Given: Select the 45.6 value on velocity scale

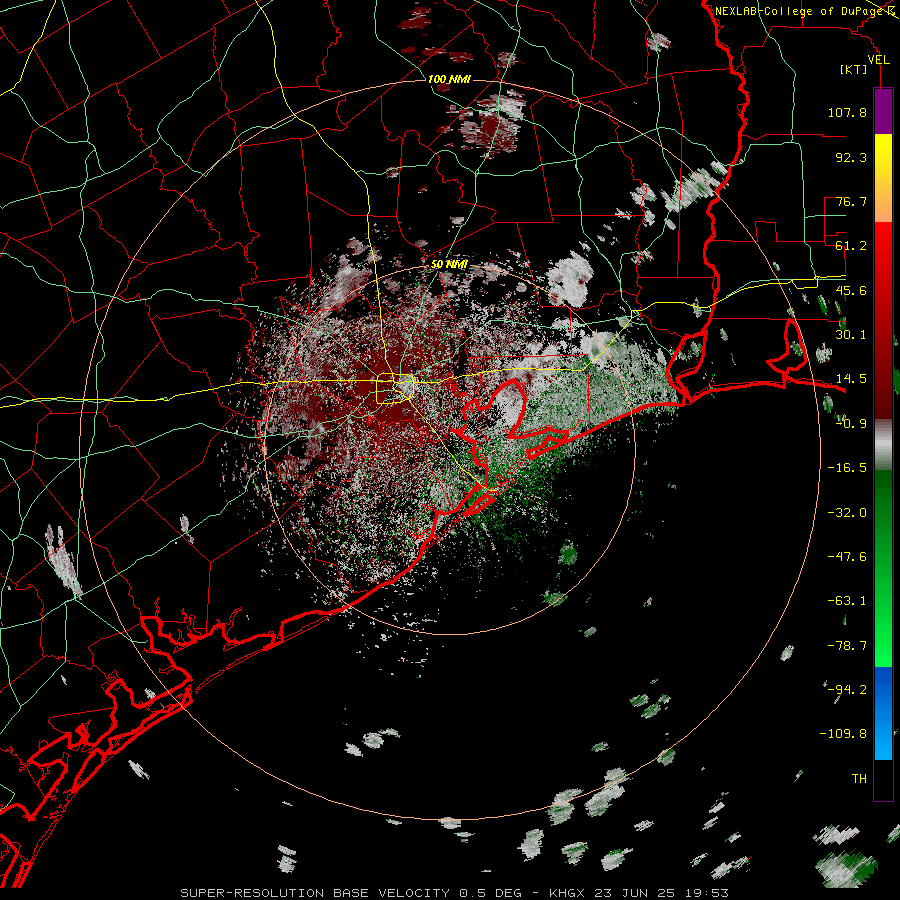Looking at the screenshot, I should pos(851,290).
